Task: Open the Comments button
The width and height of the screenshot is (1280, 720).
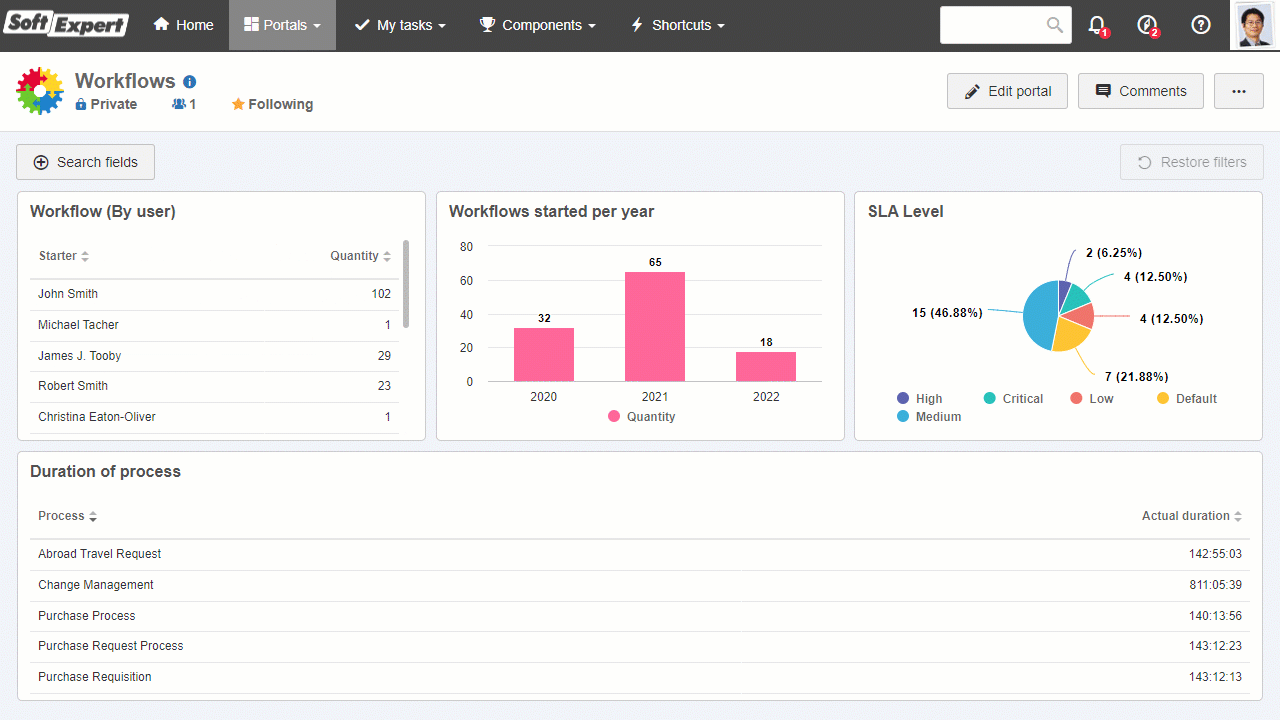Action: (1140, 91)
